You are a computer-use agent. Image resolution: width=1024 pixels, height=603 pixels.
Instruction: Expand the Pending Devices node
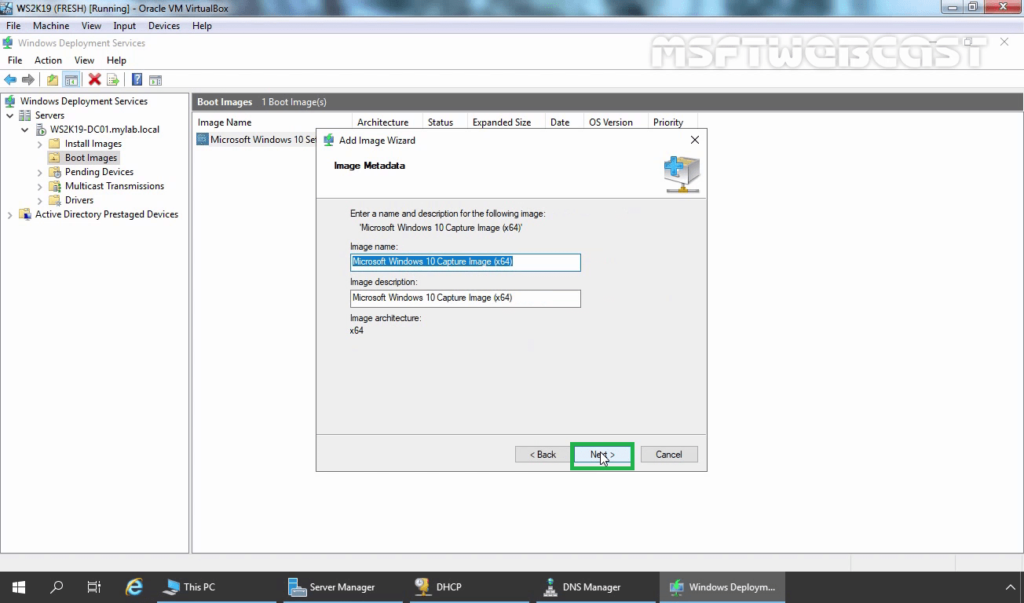coord(40,172)
